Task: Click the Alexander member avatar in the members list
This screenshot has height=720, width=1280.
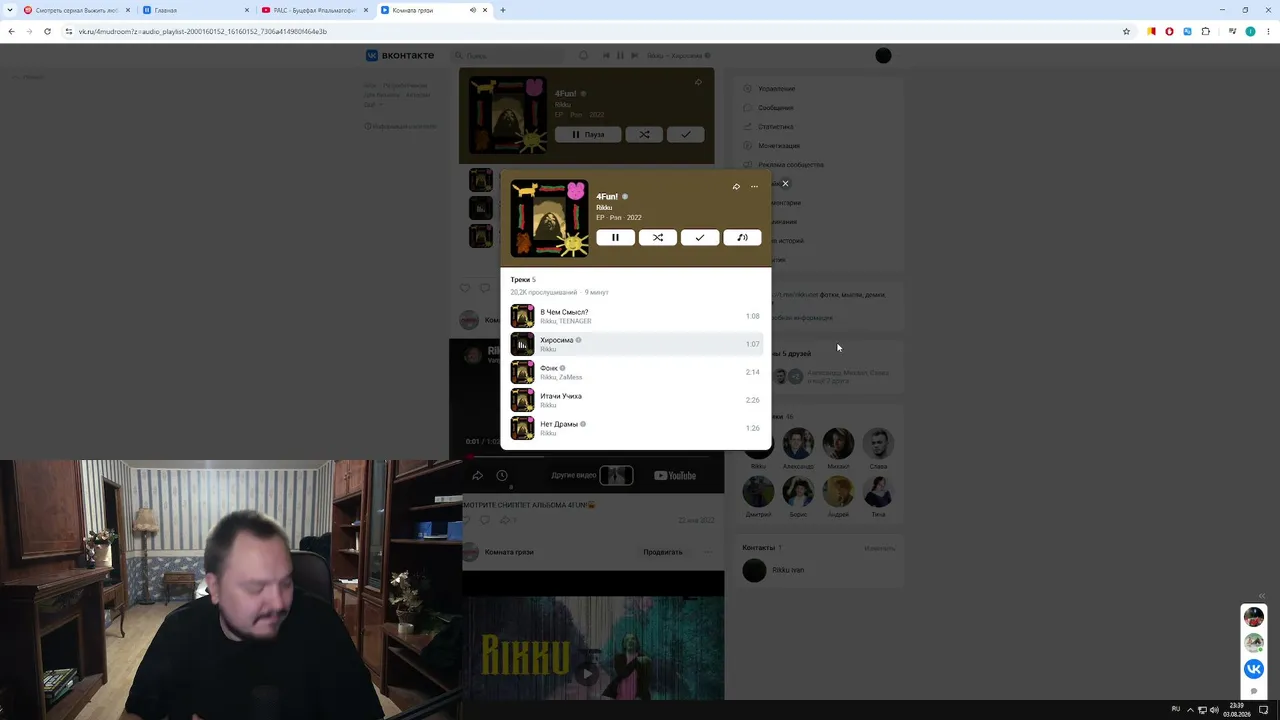Action: [x=798, y=443]
